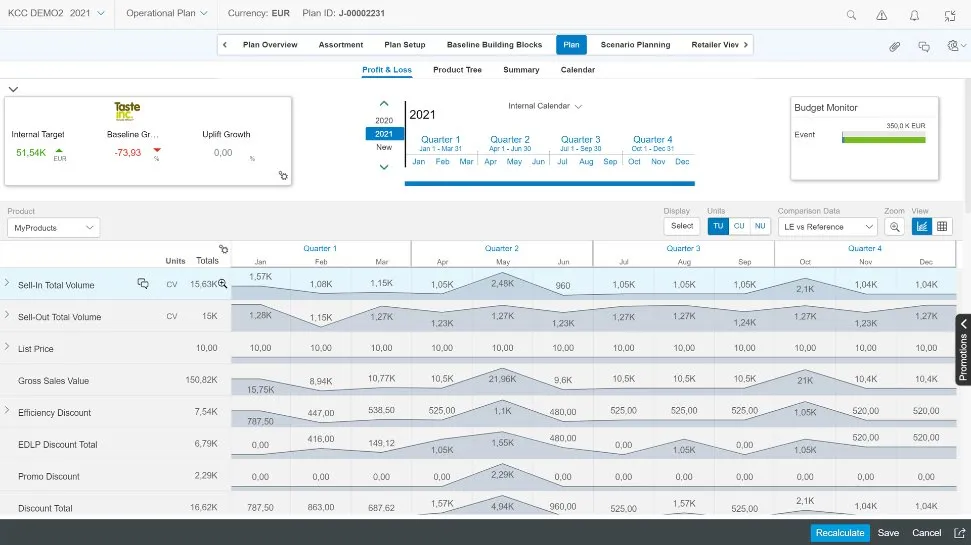
Task: Select the NU units toggle
Action: pyautogui.click(x=760, y=226)
